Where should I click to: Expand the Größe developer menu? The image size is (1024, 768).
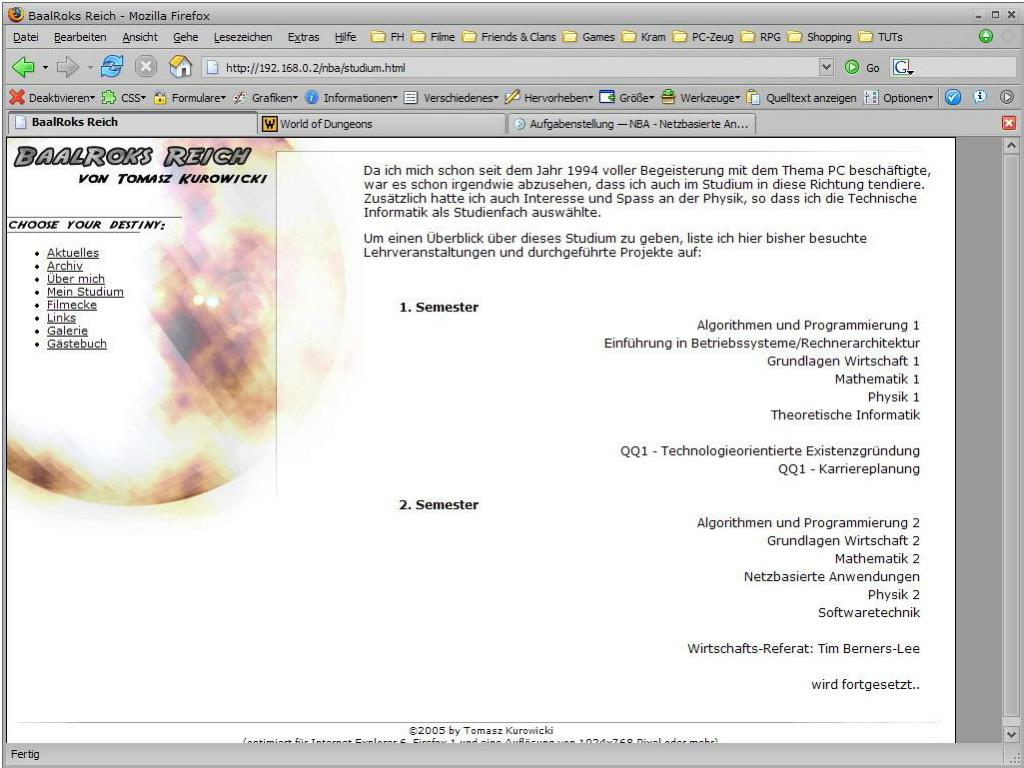point(627,98)
